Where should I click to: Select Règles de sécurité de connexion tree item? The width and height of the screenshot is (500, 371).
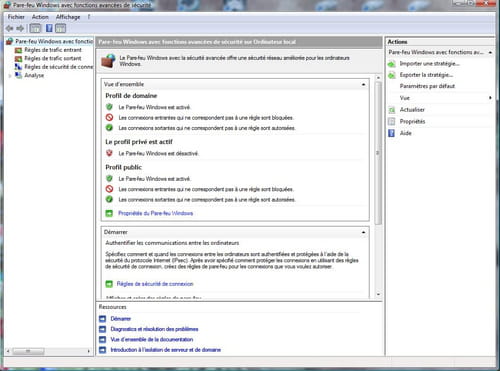(59, 67)
